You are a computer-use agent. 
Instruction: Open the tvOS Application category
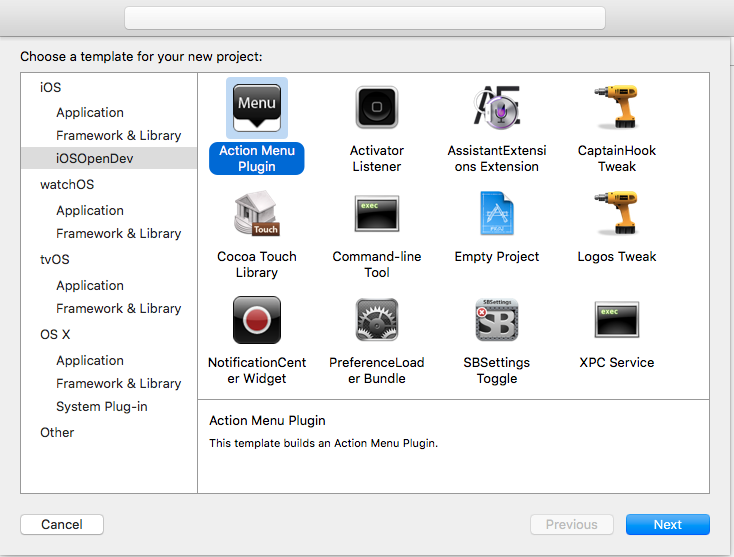click(x=90, y=286)
